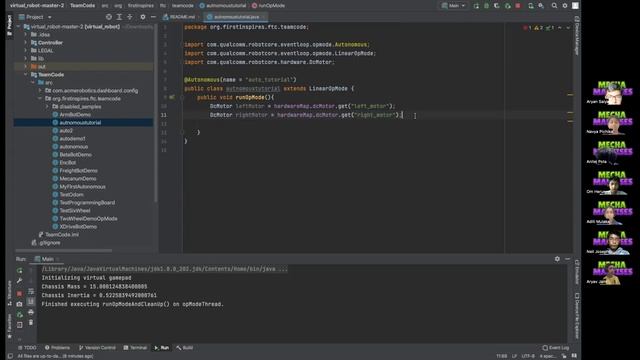Open Search Everywhere magnifier icon

[x=554, y=6]
